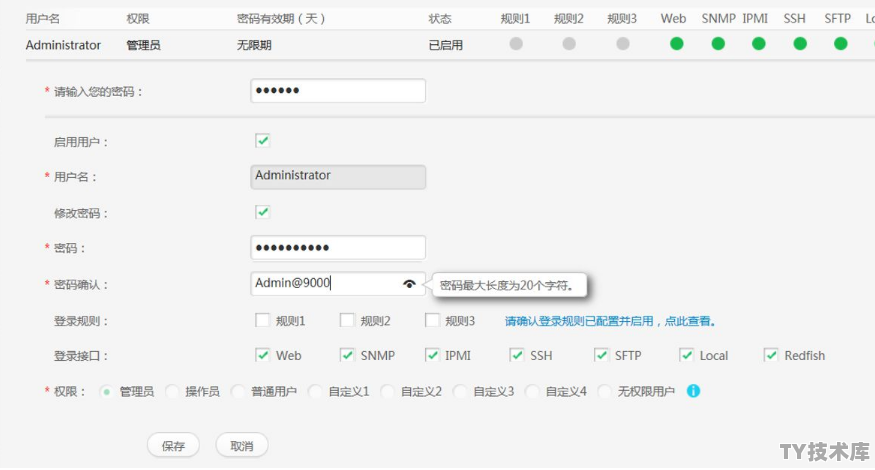
Task: Click the 用户名 column header
Action: tap(42, 18)
